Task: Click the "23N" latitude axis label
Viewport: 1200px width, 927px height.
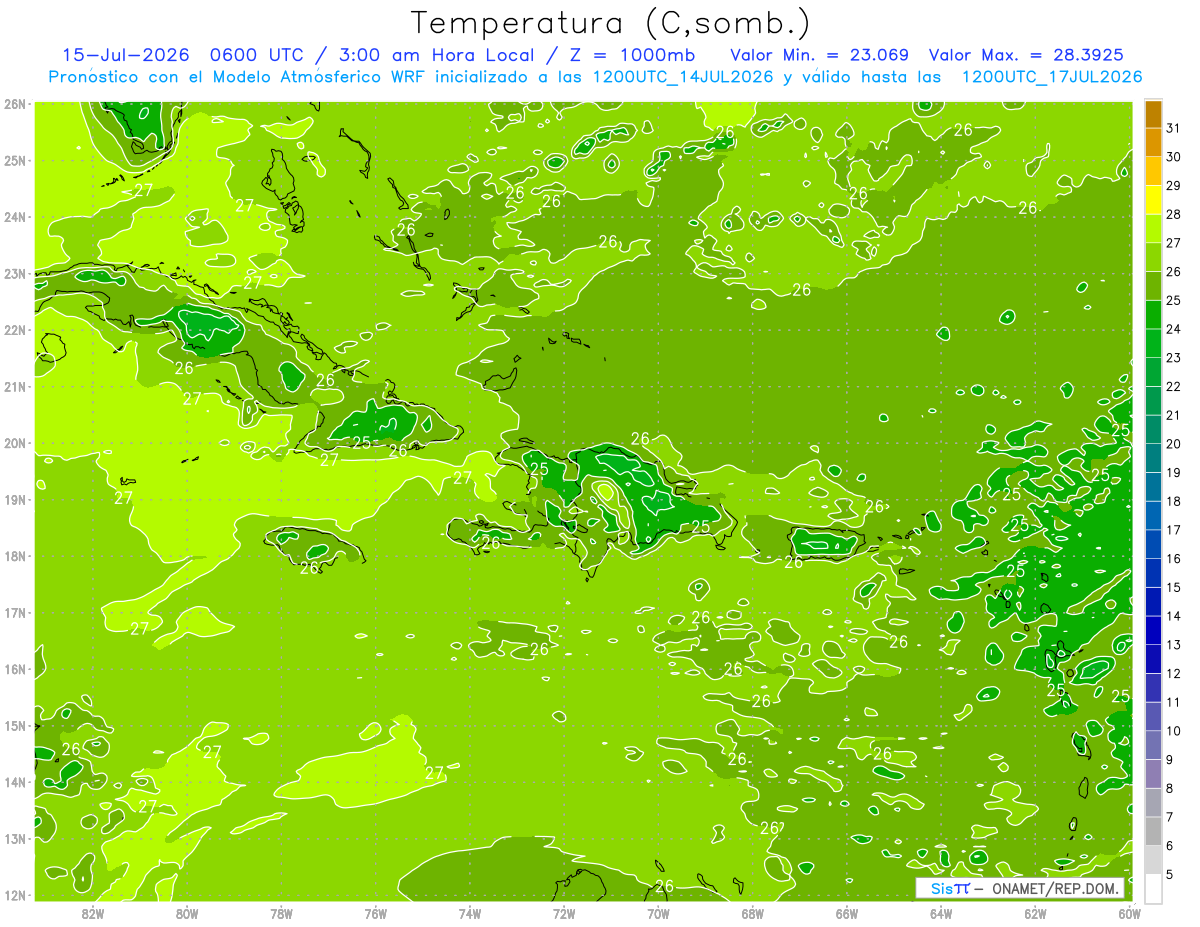Action: [15, 273]
